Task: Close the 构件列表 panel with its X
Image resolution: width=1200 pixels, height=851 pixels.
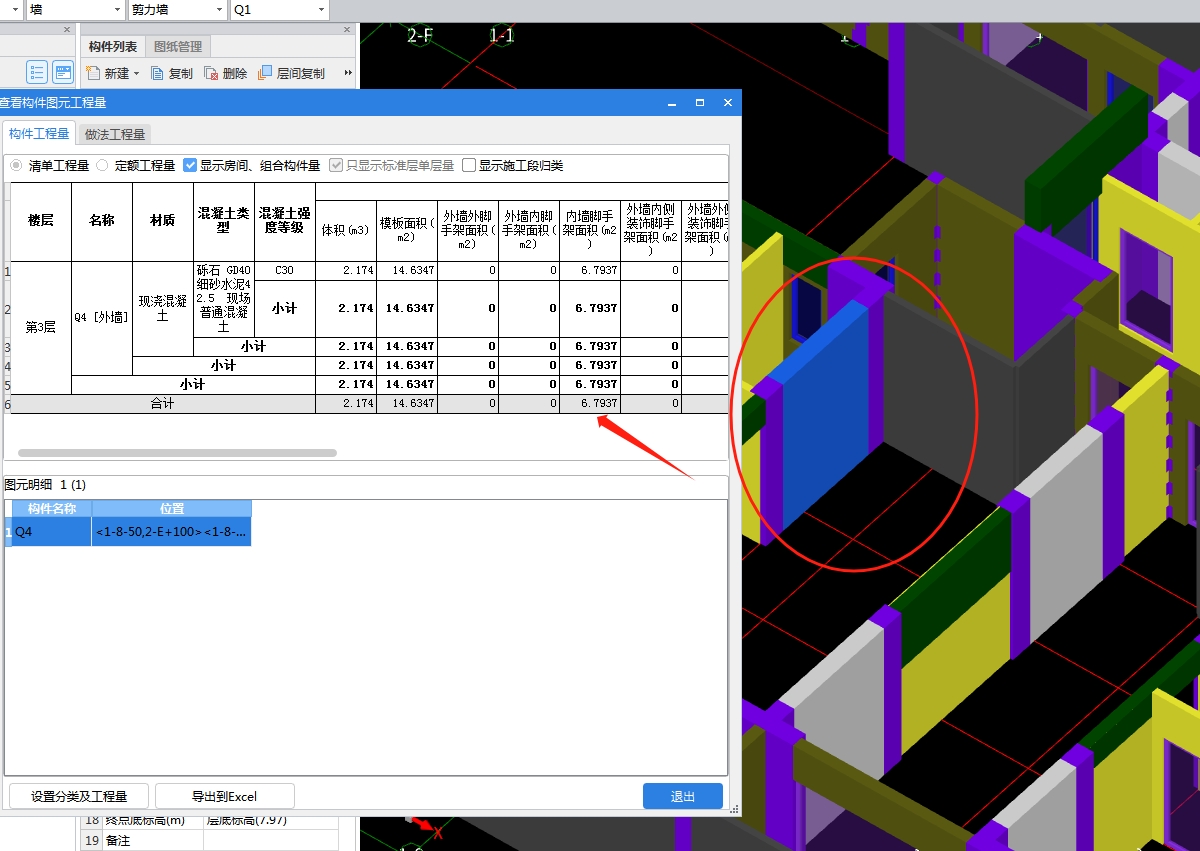Action: tap(346, 30)
